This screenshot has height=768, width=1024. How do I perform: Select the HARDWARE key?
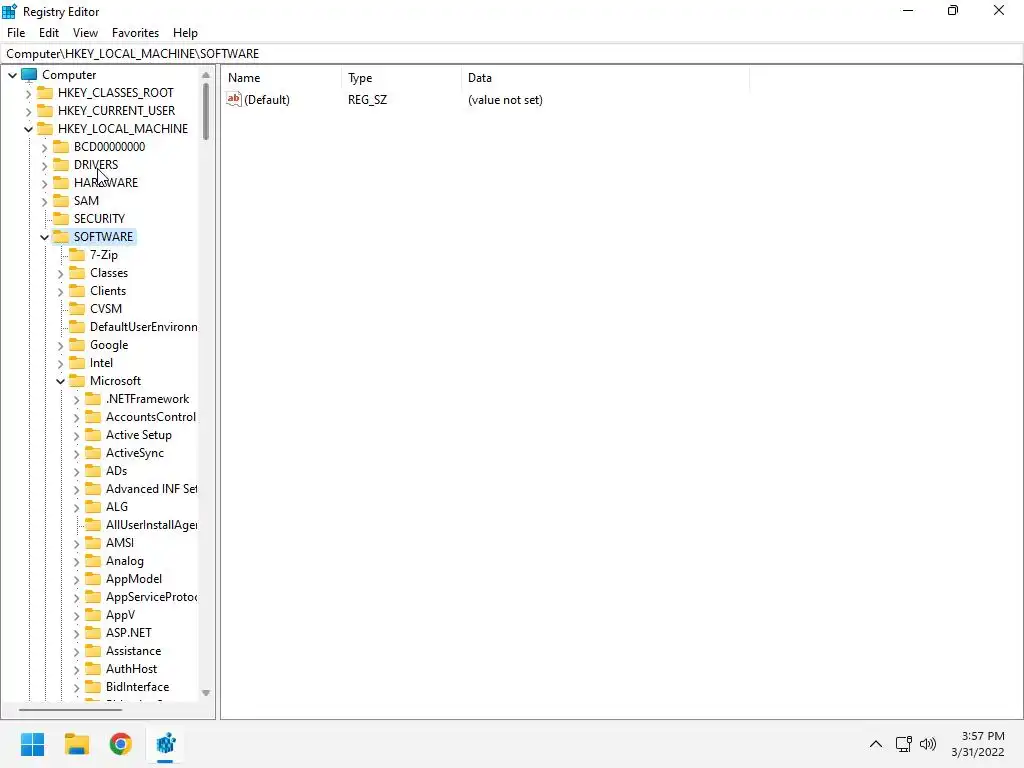tap(106, 183)
